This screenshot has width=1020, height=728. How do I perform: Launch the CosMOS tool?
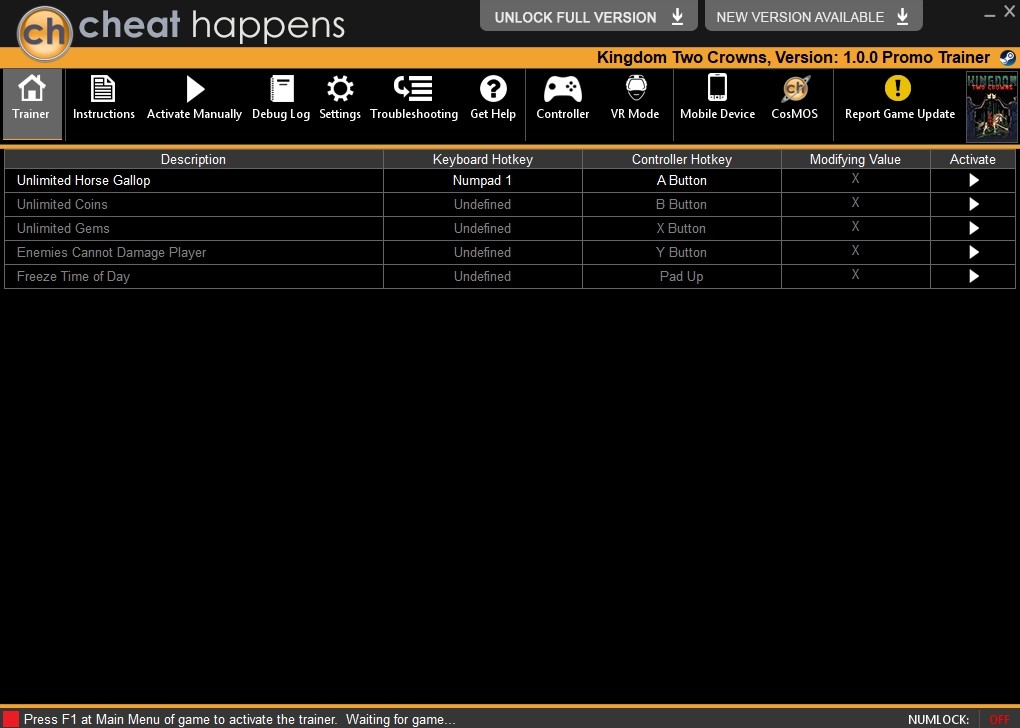pos(794,98)
